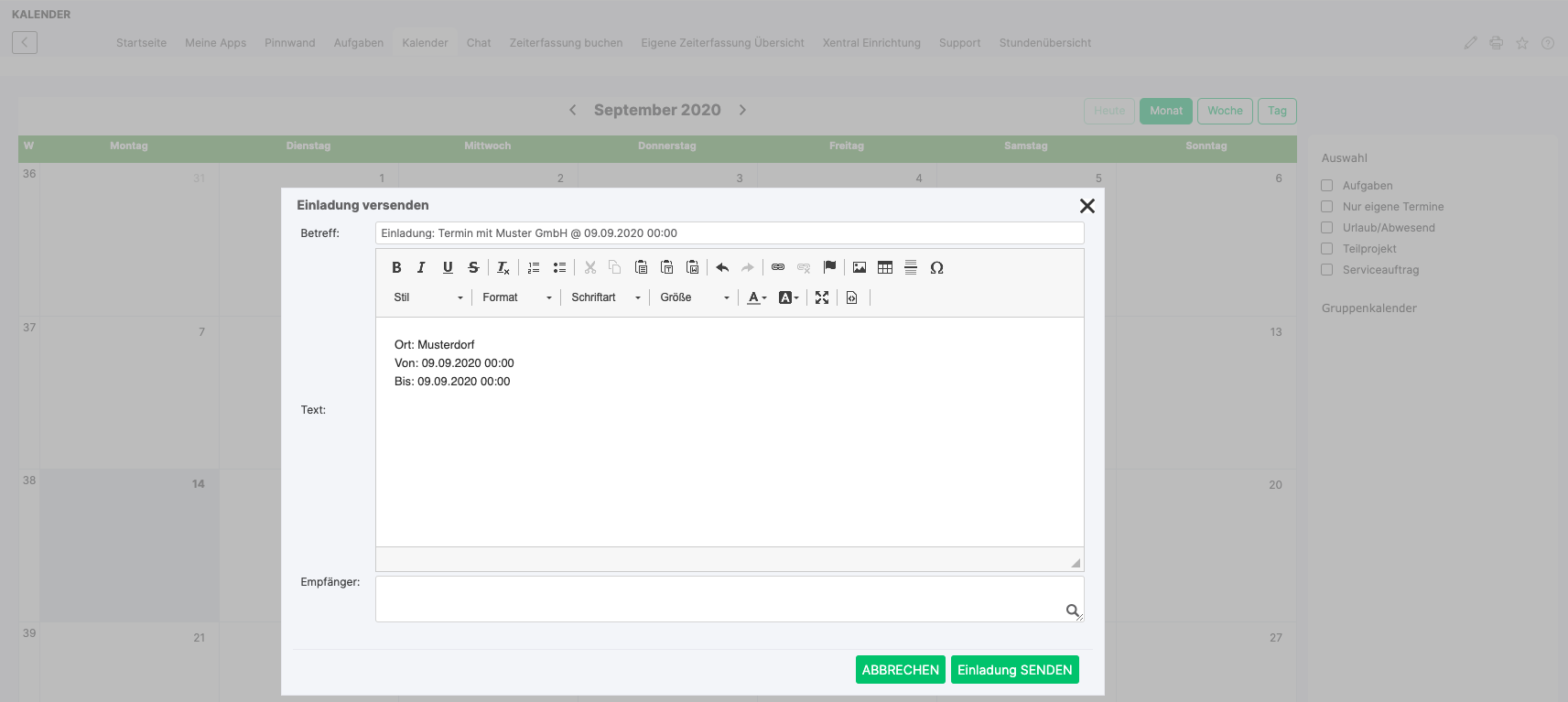The height and width of the screenshot is (702, 1568).
Task: Click the insert link icon
Action: point(778,267)
